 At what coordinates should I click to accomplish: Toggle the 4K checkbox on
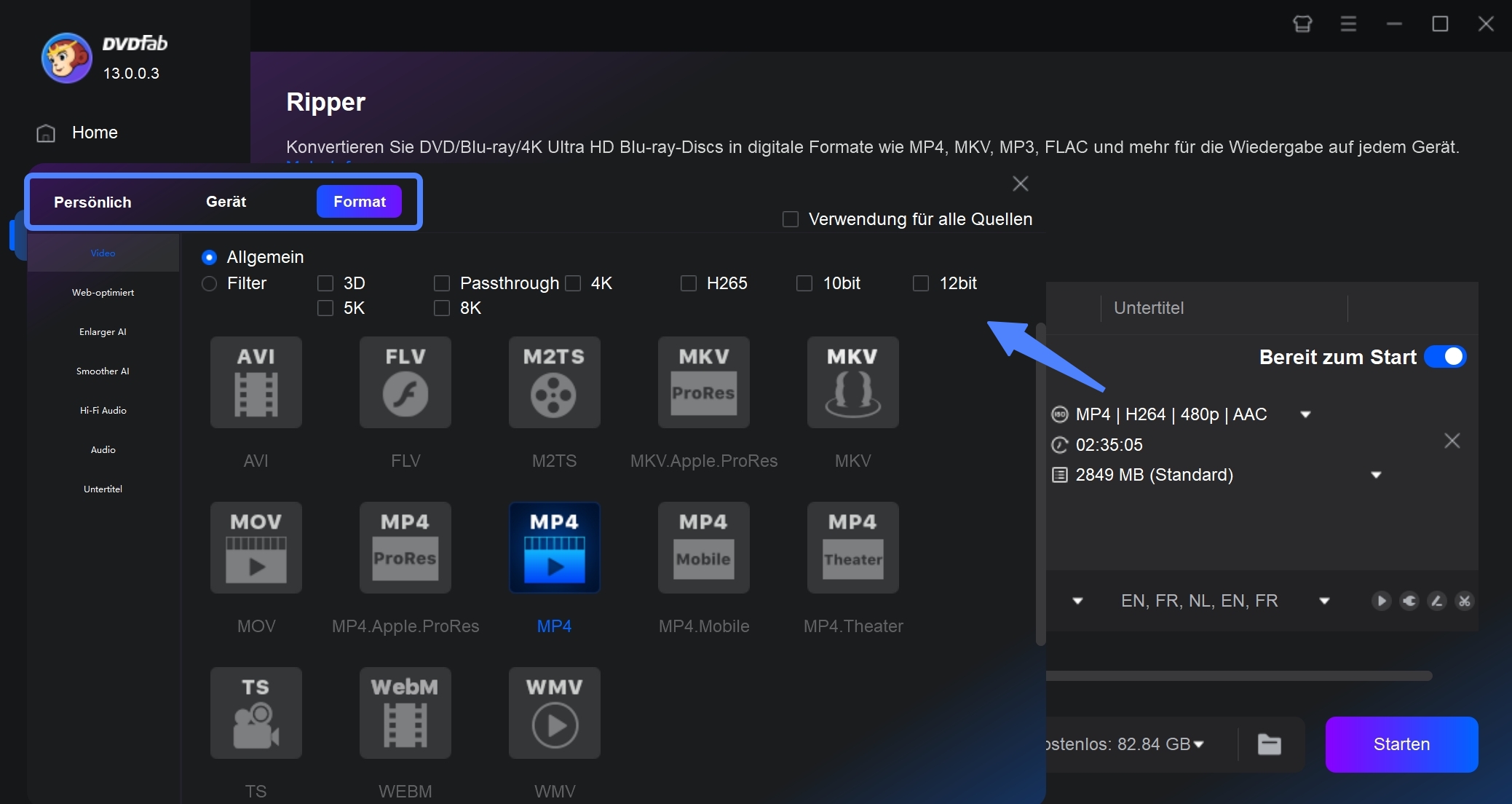point(573,283)
